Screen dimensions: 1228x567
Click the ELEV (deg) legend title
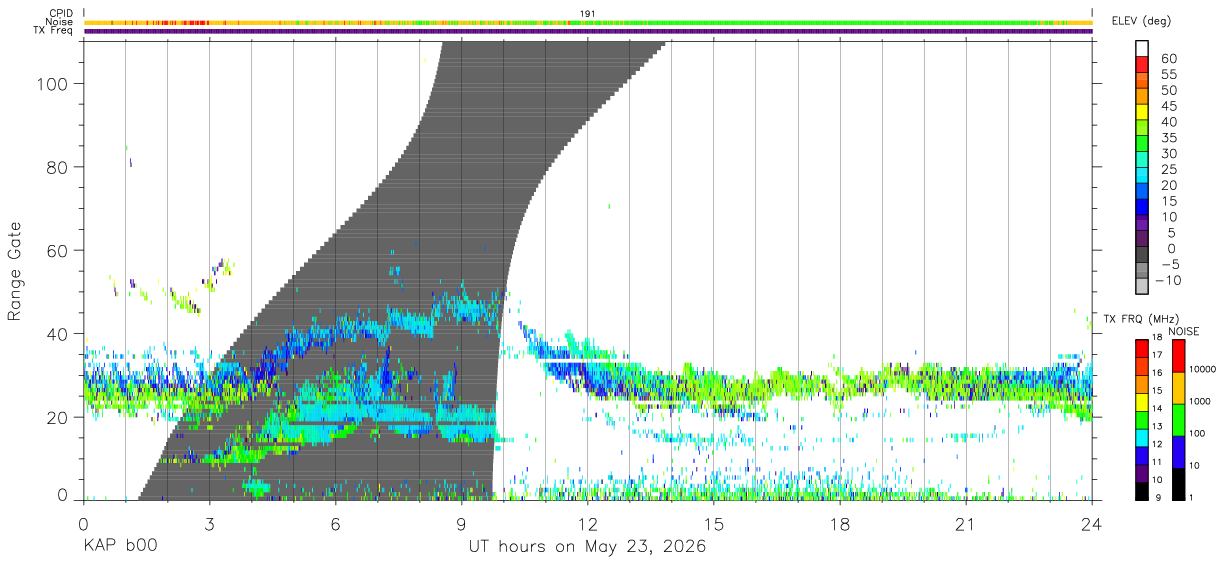pos(1142,21)
